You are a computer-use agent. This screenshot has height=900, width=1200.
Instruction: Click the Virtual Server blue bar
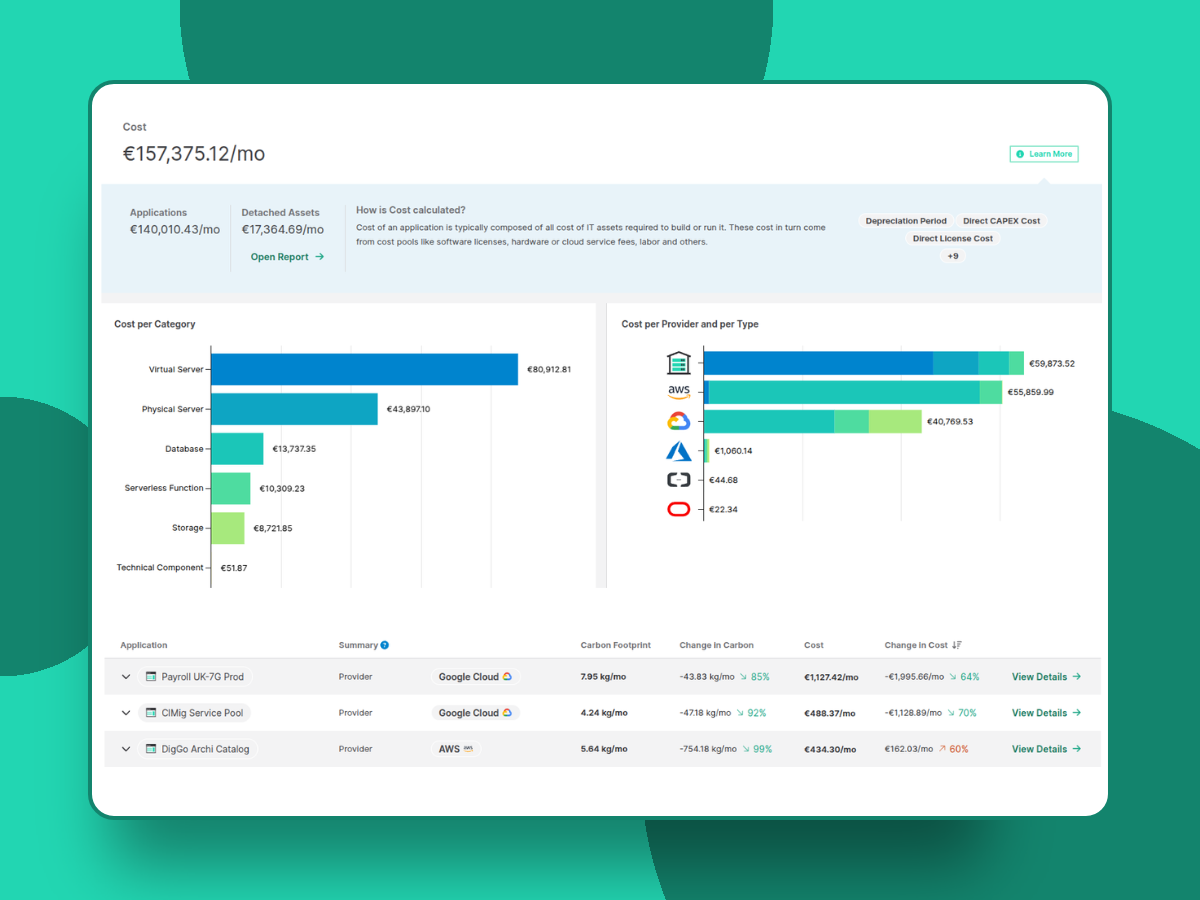tap(365, 369)
